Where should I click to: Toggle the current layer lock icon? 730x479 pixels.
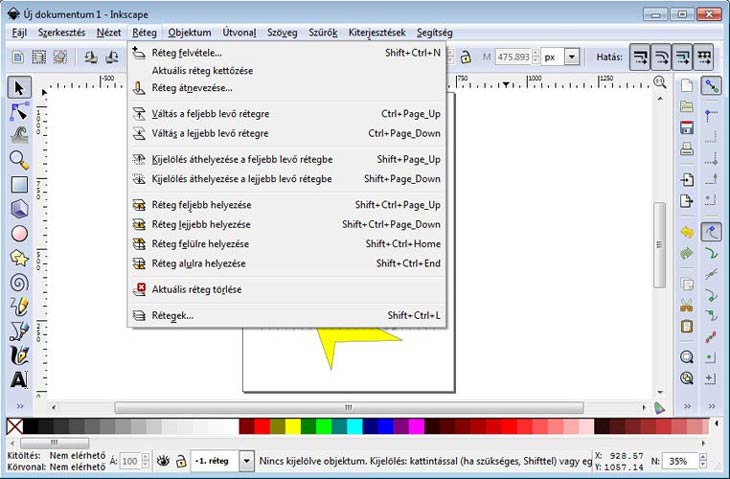click(180, 461)
